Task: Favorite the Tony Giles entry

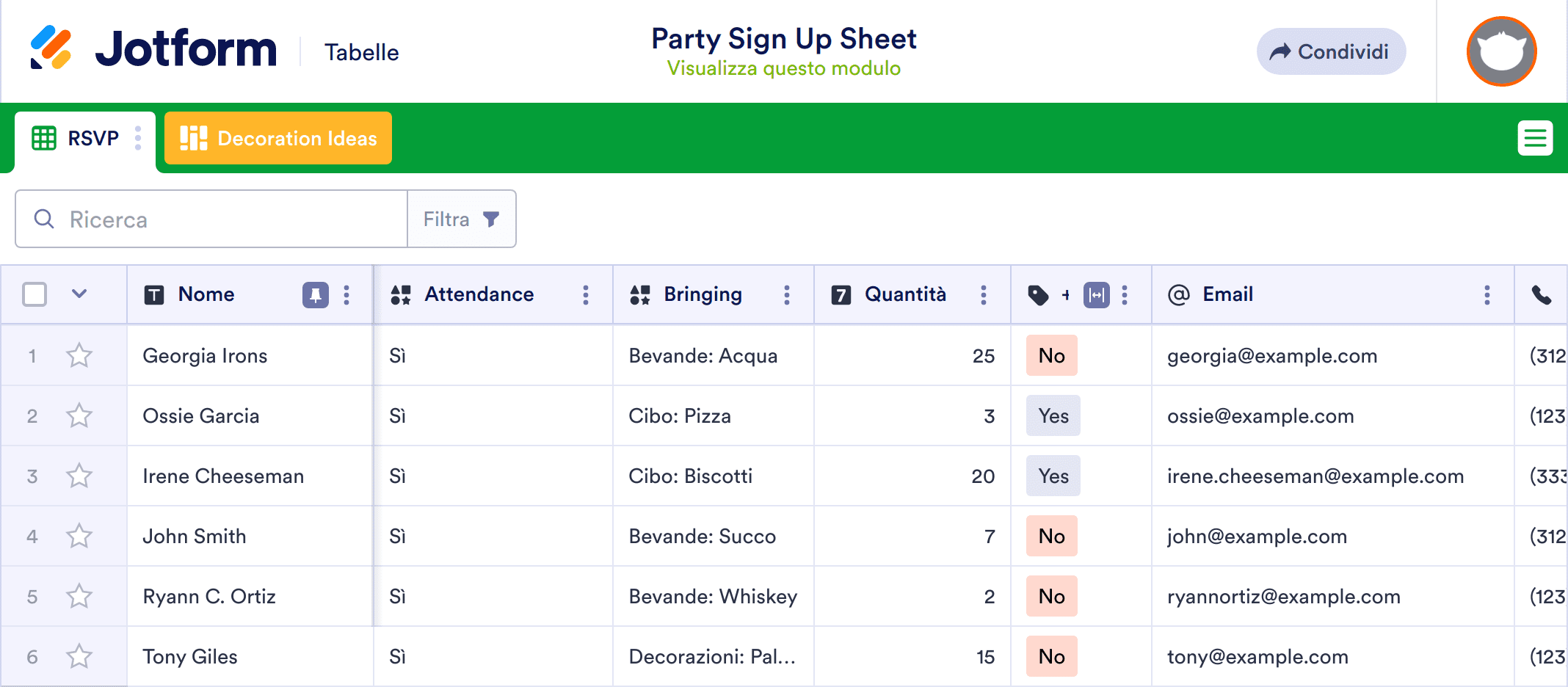Action: 79,657
